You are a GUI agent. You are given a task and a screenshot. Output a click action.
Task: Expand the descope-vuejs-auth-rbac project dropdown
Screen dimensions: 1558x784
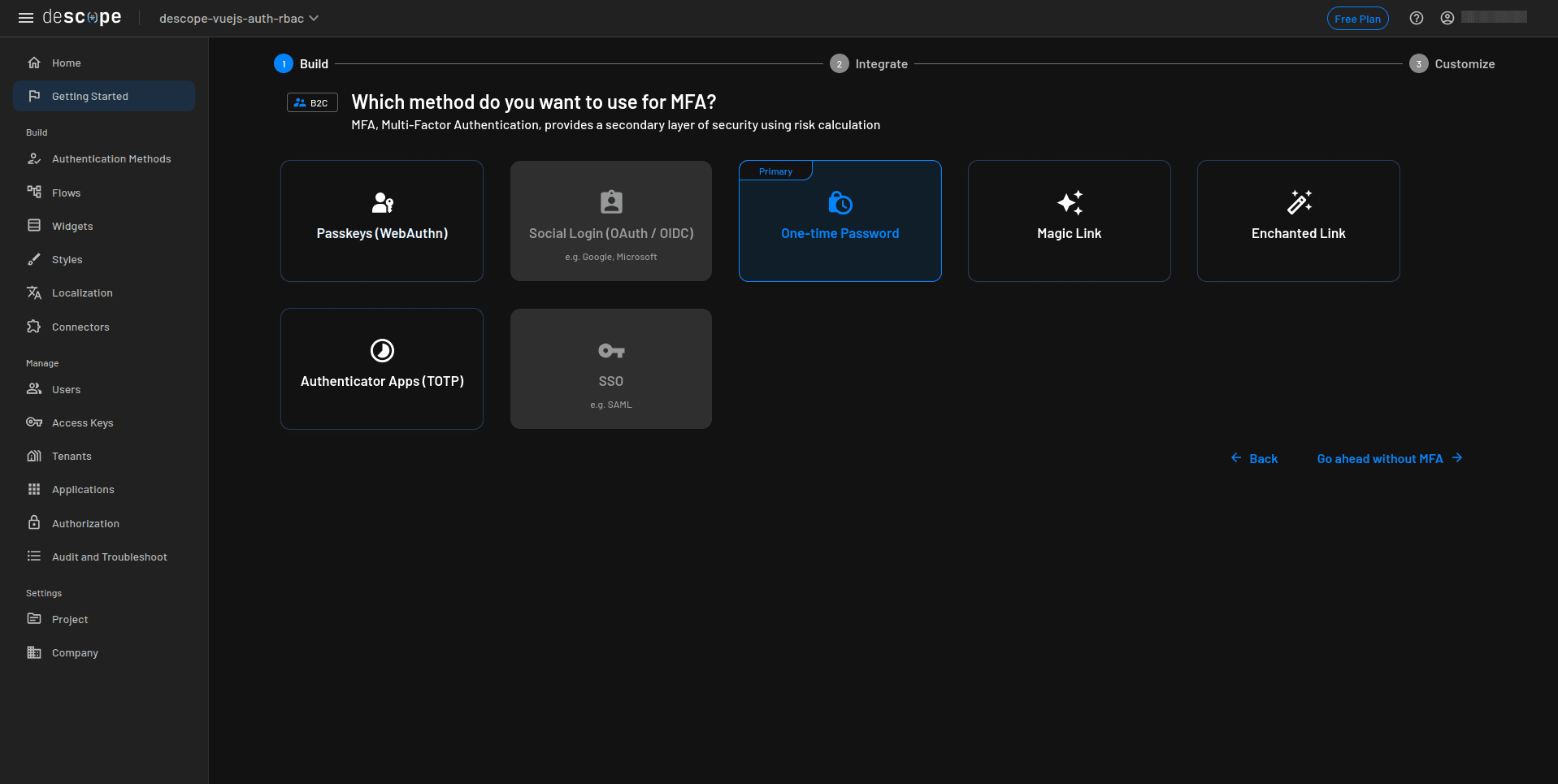point(239,19)
